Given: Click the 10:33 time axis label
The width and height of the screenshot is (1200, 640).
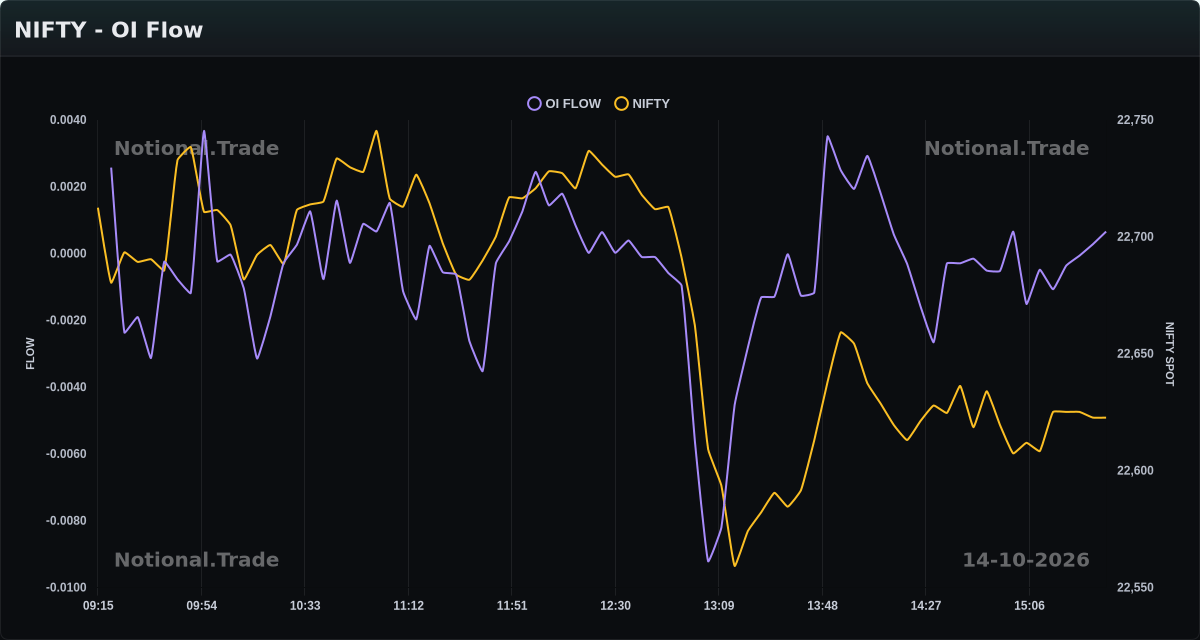Looking at the screenshot, I should (x=305, y=606).
